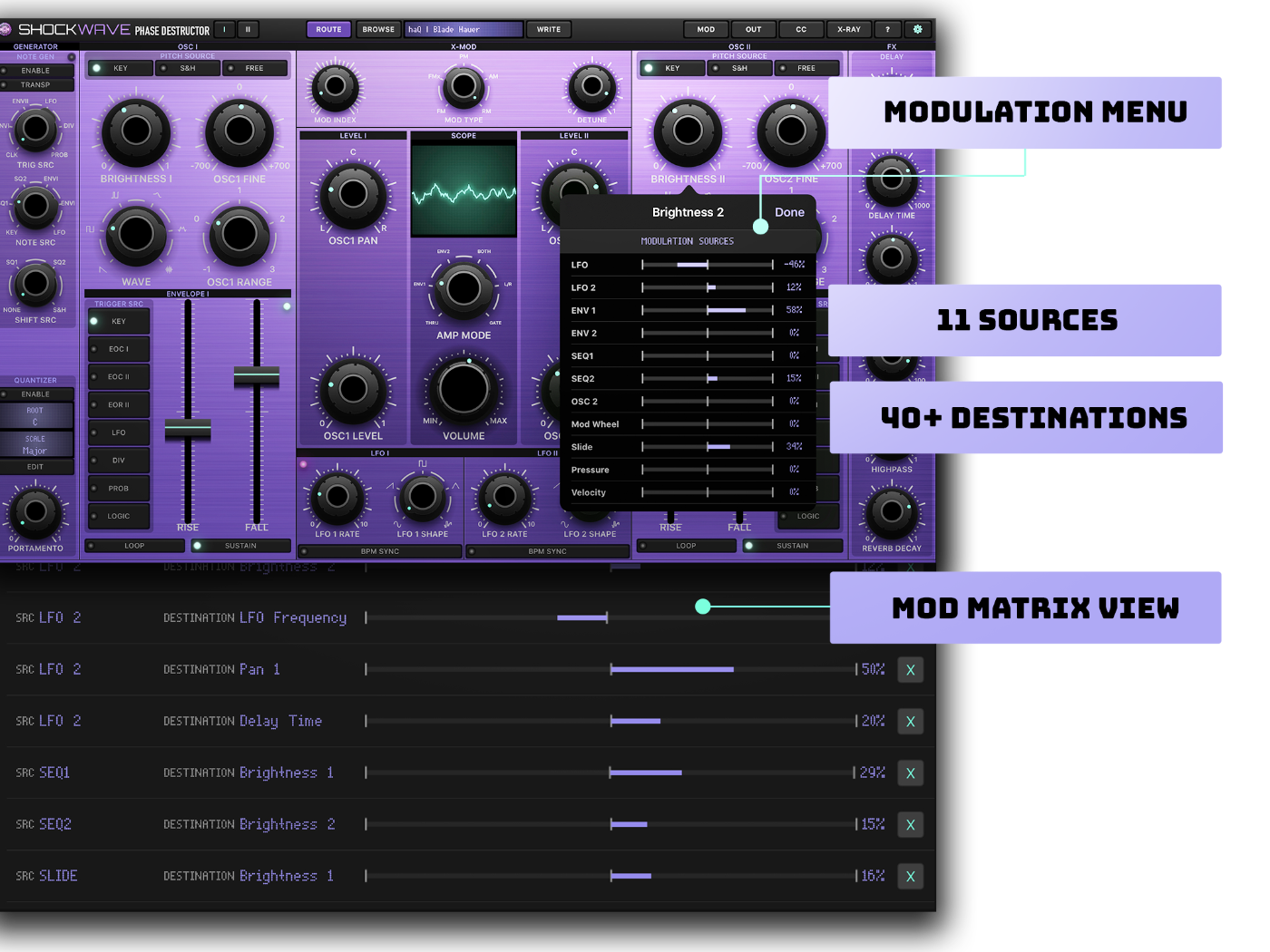The width and height of the screenshot is (1270, 952).
Task: Open the BROWSE preset view
Action: click(378, 29)
